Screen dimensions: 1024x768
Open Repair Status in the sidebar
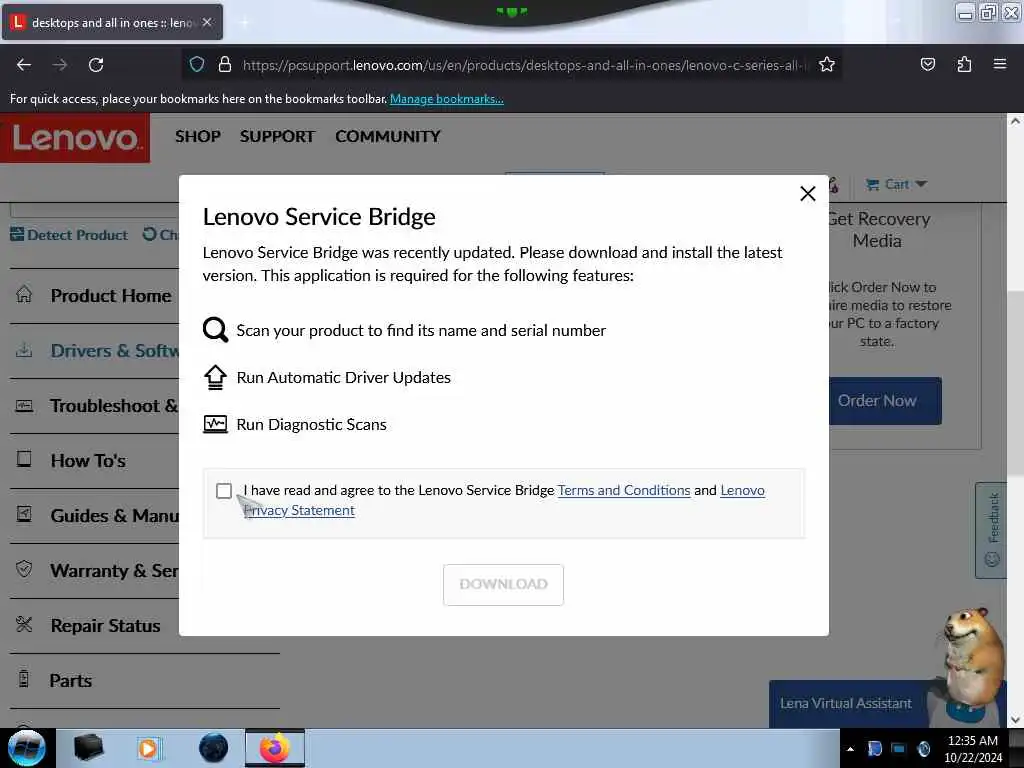click(x=105, y=626)
